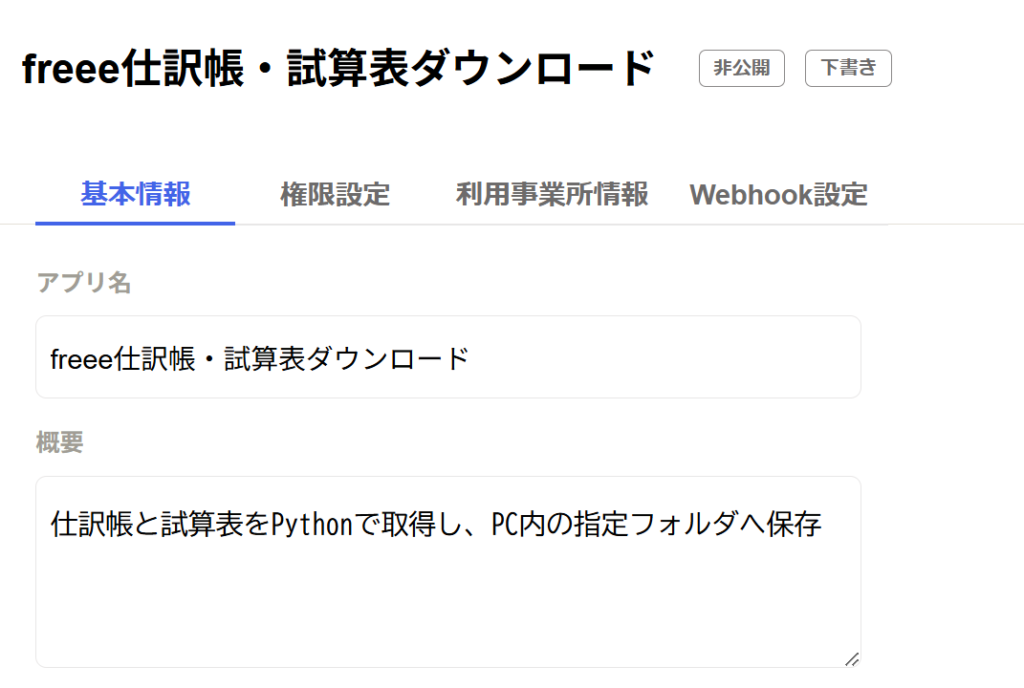The height and width of the screenshot is (688, 1024).
Task: Click the 非公開 status badge
Action: [742, 68]
